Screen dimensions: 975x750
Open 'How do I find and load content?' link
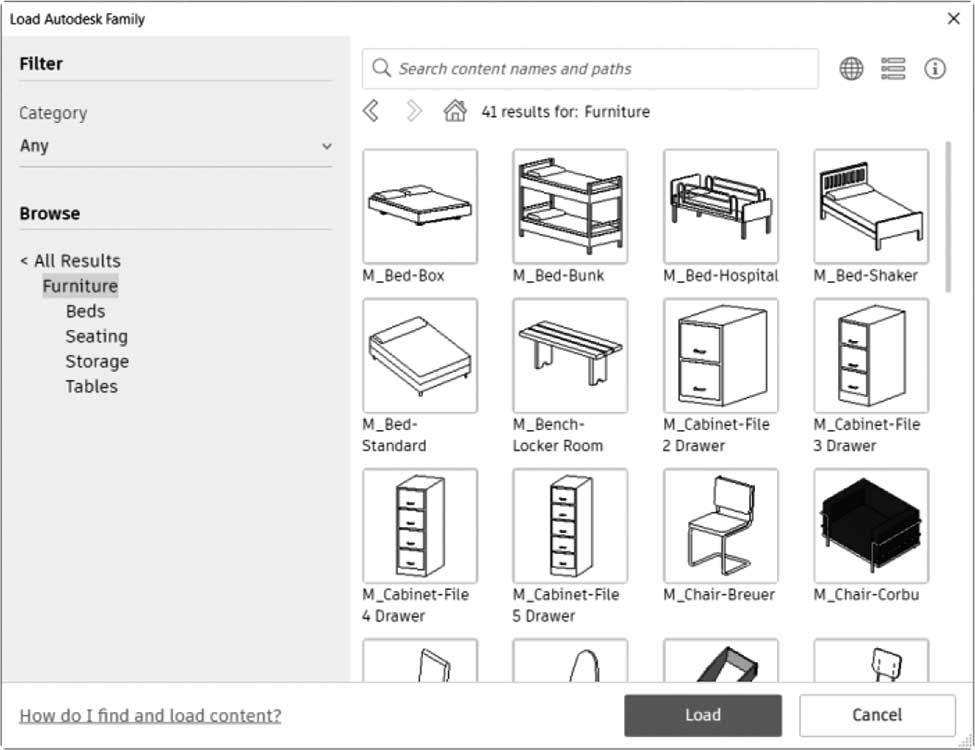click(150, 716)
